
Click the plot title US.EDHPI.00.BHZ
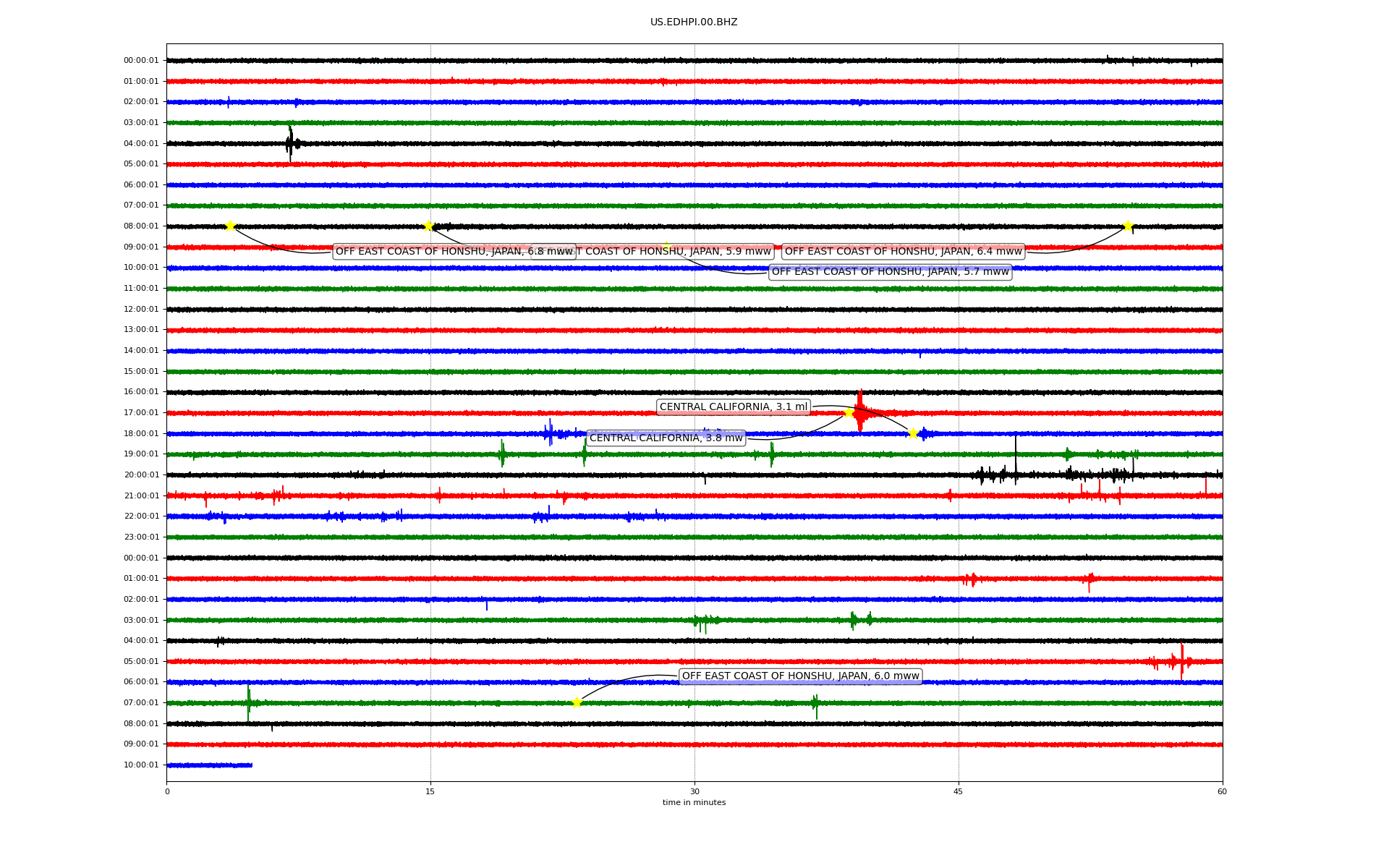pos(694,22)
